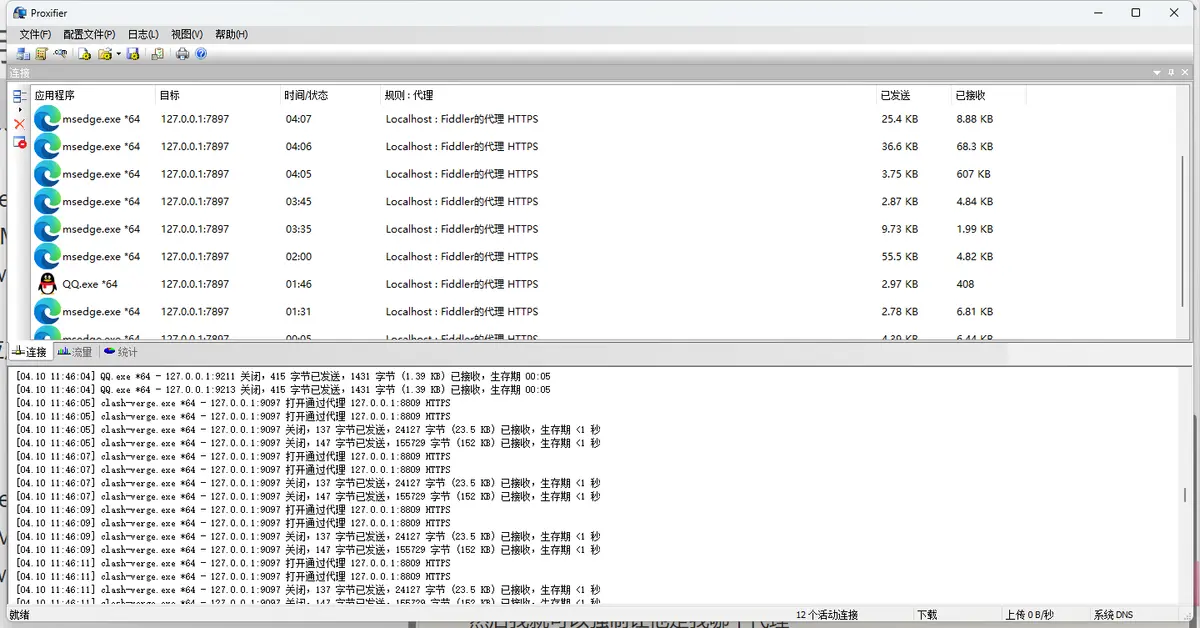Toggle the pin on the 连接 panel
The height and width of the screenshot is (628, 1200).
pos(1171,73)
